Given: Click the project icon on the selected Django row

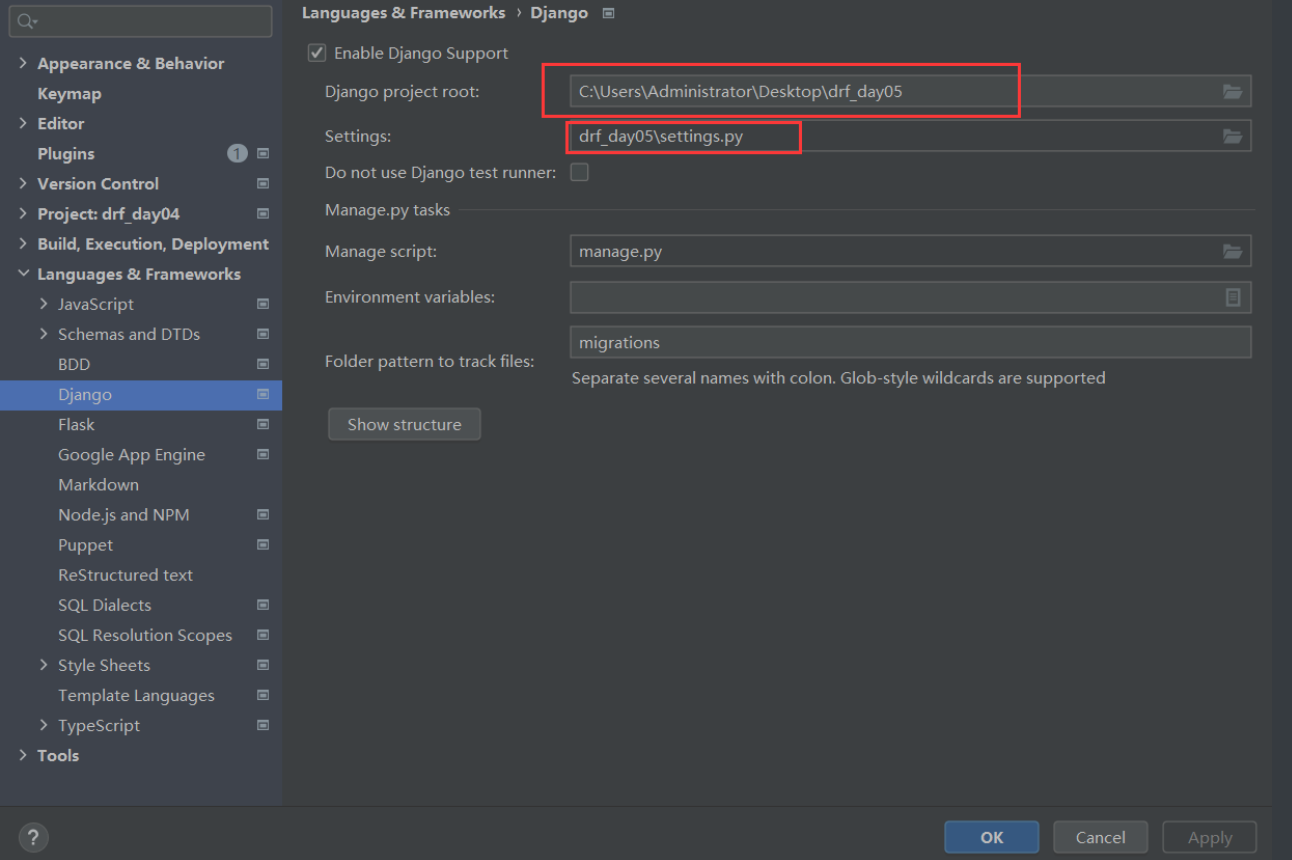Looking at the screenshot, I should [263, 395].
